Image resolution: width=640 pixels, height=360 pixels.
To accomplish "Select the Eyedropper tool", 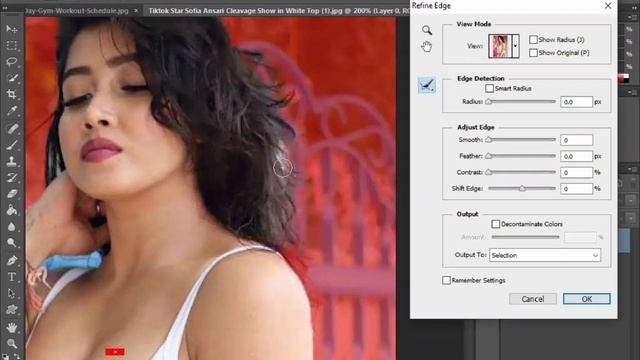I will 11,111.
